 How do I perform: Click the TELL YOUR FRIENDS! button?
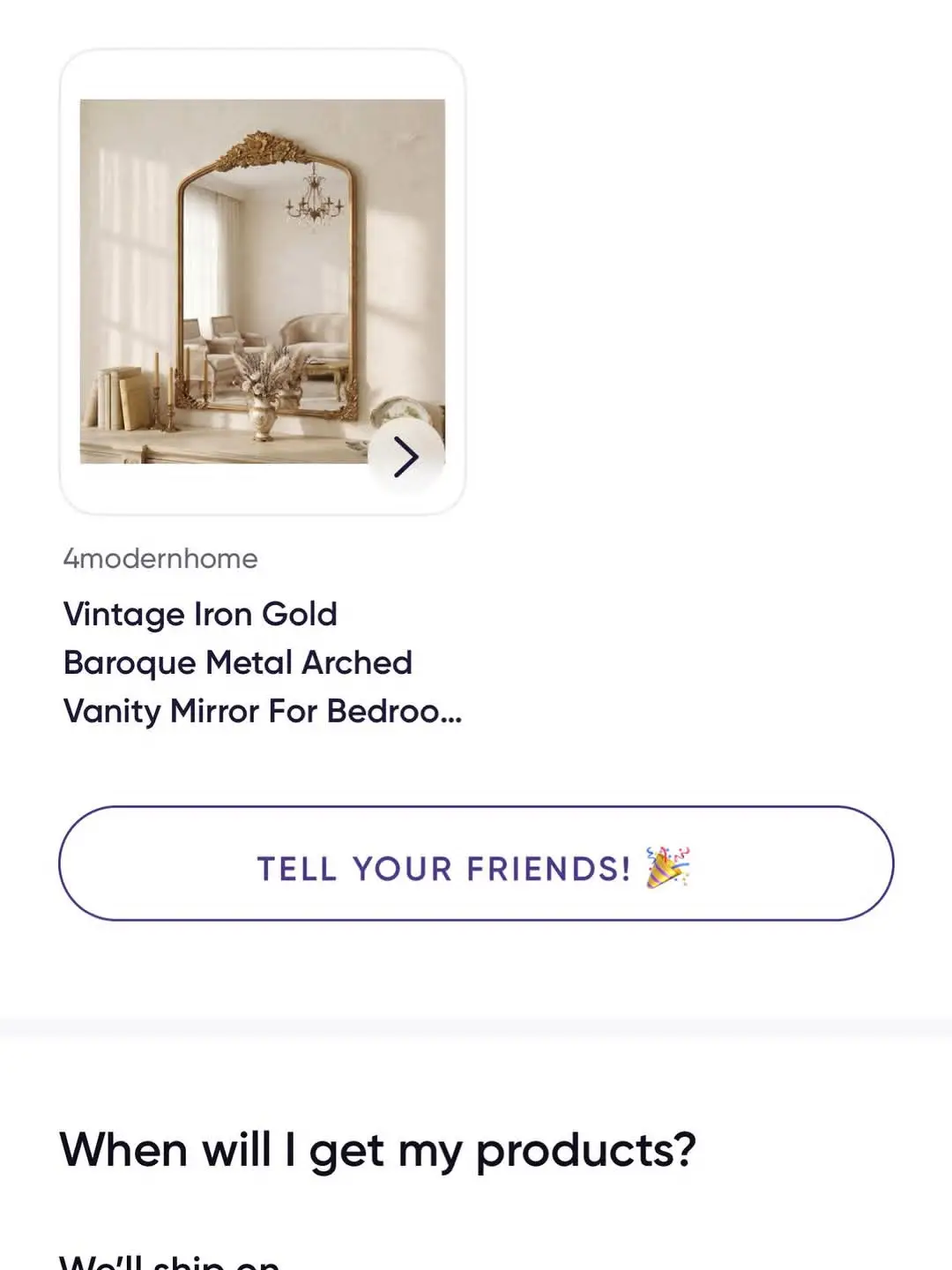click(x=476, y=863)
